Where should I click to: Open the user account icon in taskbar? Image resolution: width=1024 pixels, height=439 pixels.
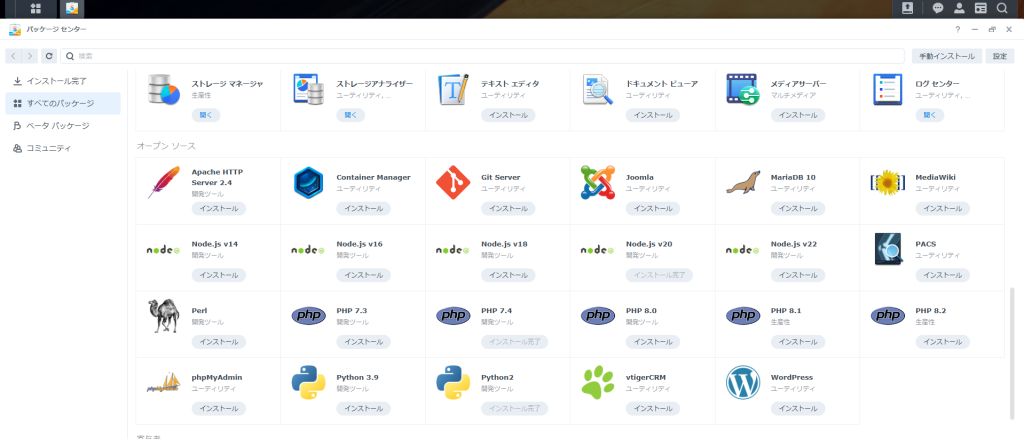click(959, 8)
